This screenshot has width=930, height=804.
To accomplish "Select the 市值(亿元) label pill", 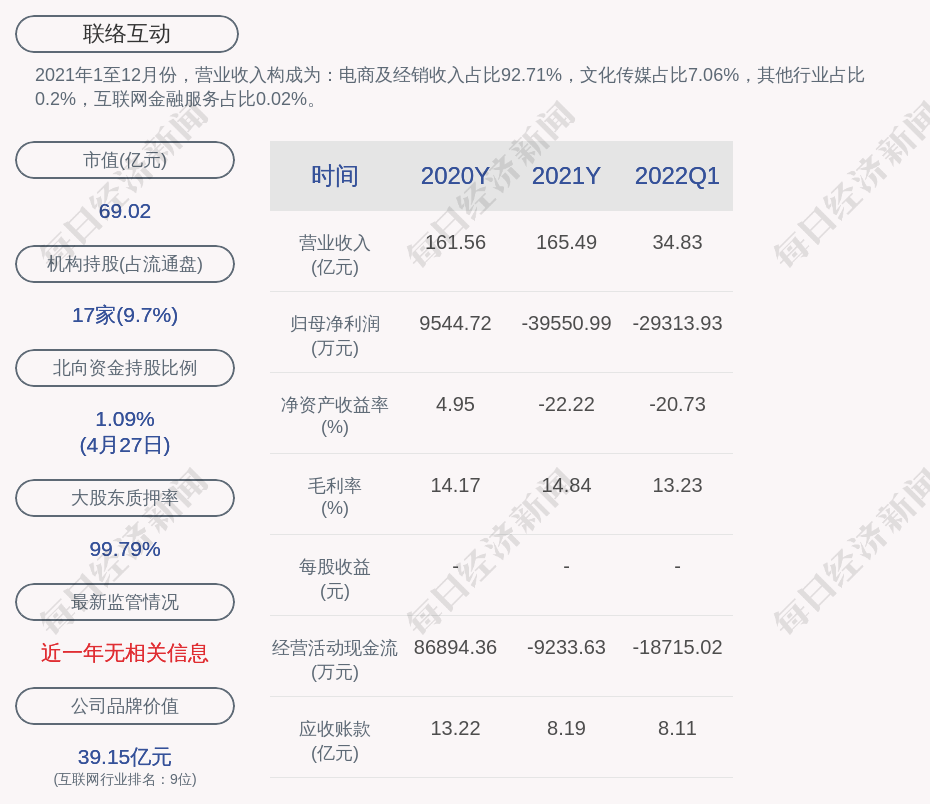I will click(x=125, y=160).
